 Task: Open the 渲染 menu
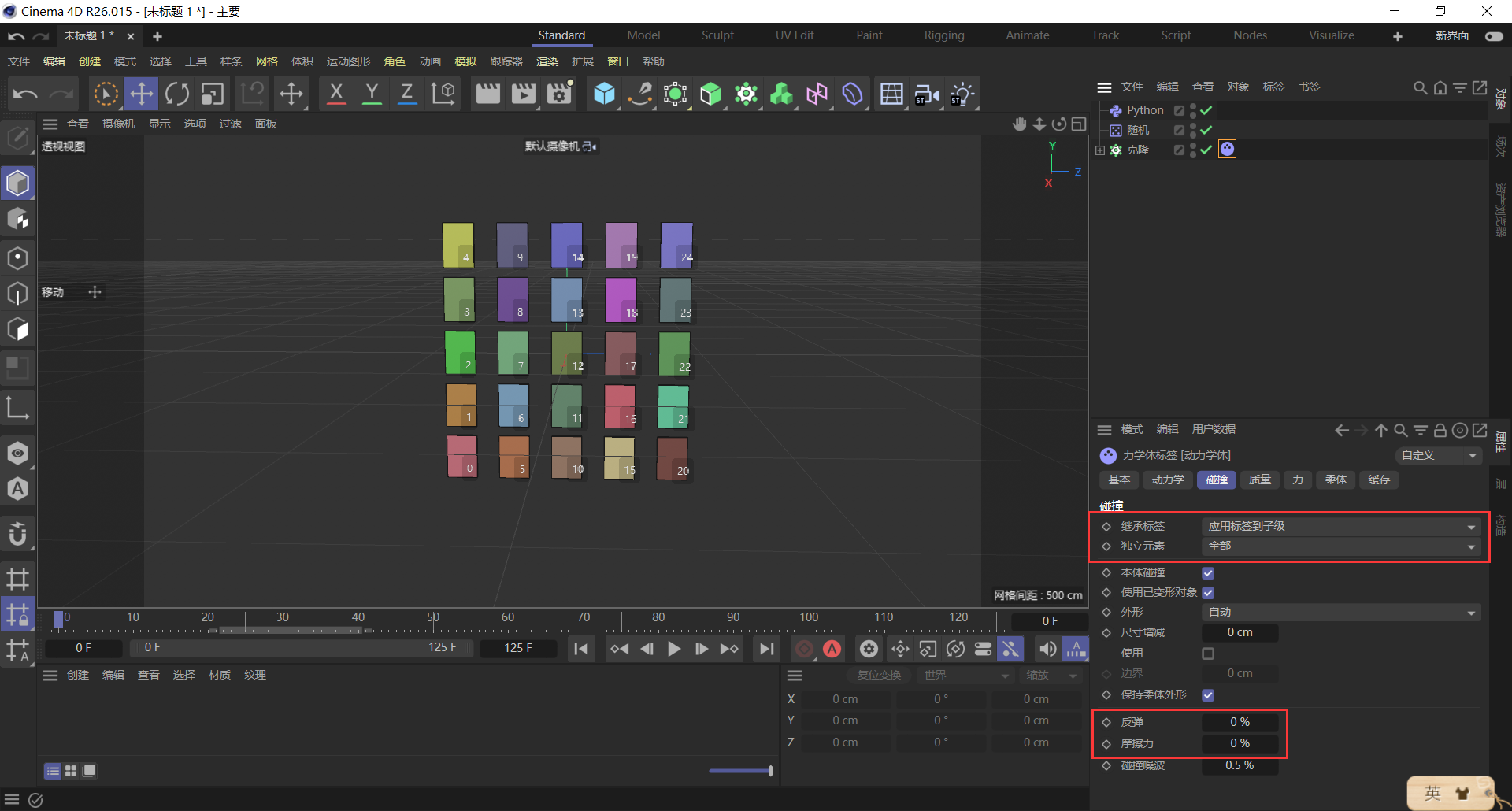[547, 61]
